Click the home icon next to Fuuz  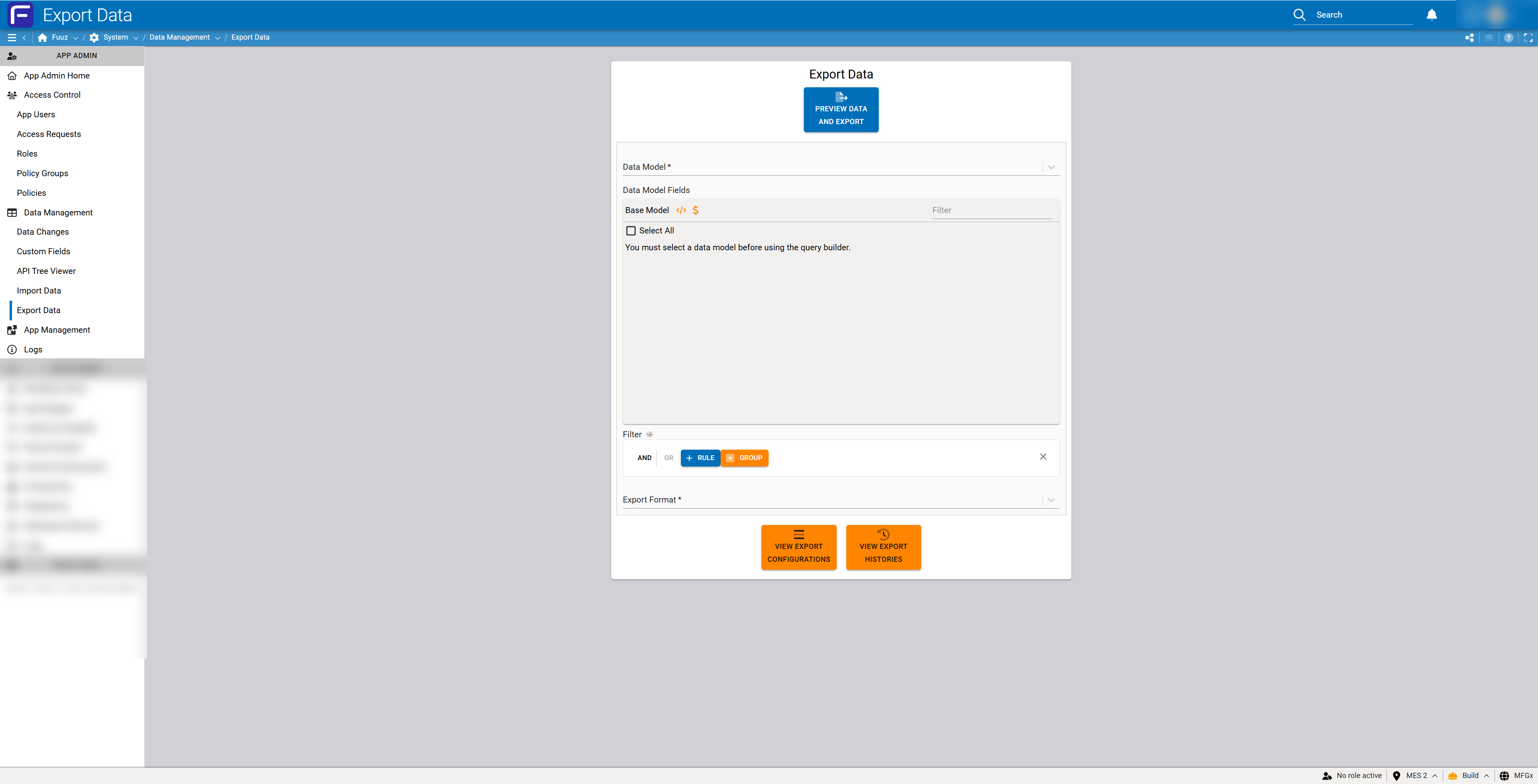42,38
